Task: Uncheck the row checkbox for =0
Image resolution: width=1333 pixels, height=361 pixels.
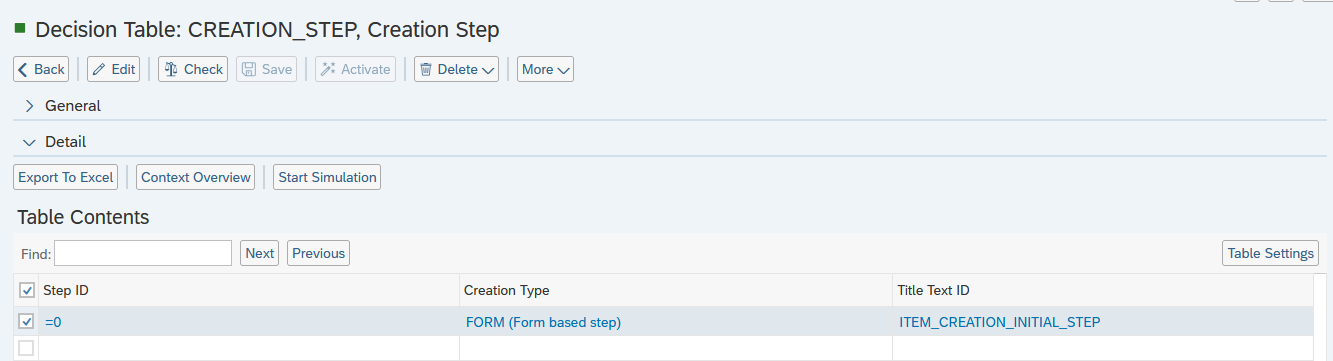Action: click(x=27, y=321)
